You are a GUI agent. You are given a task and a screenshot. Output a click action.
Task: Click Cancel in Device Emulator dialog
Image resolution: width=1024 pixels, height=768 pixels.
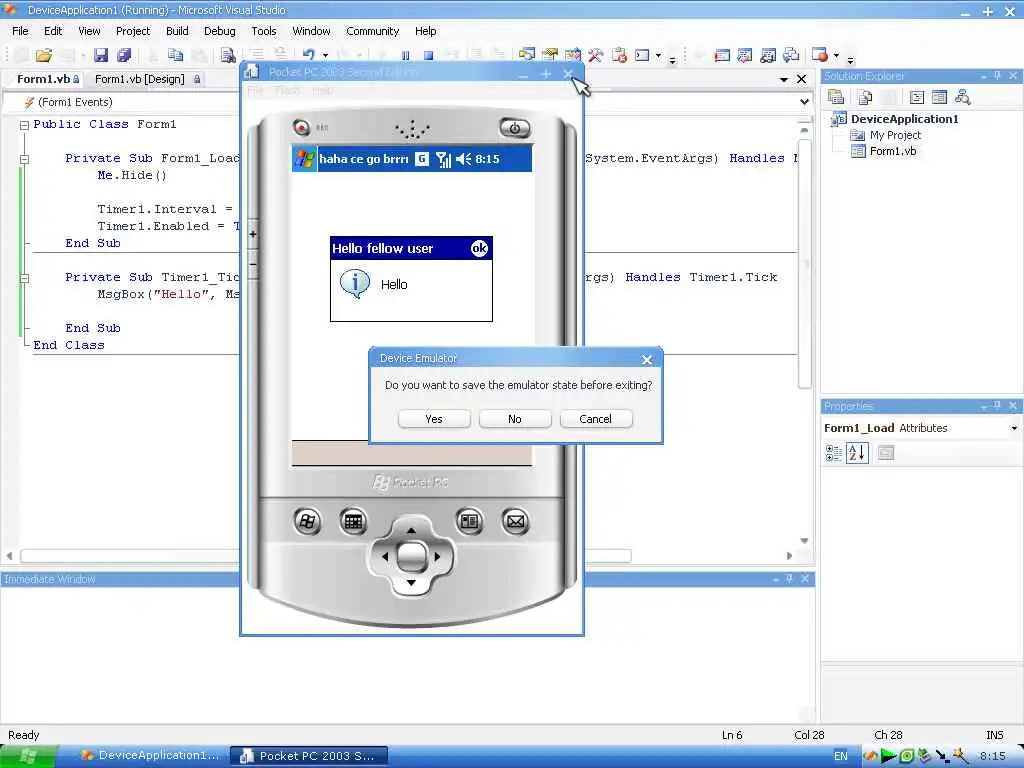click(x=596, y=419)
